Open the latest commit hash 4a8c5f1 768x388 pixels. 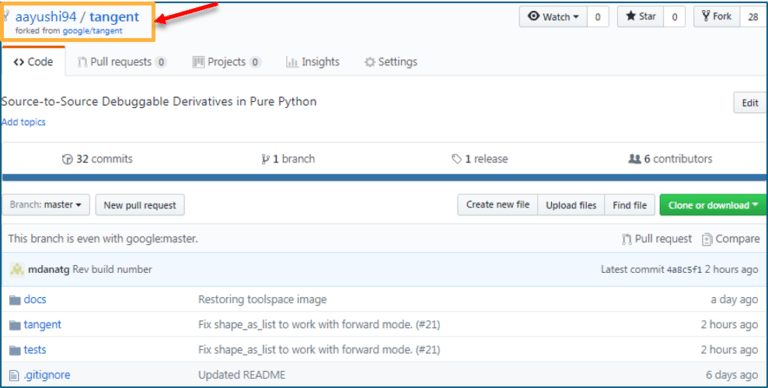point(684,270)
